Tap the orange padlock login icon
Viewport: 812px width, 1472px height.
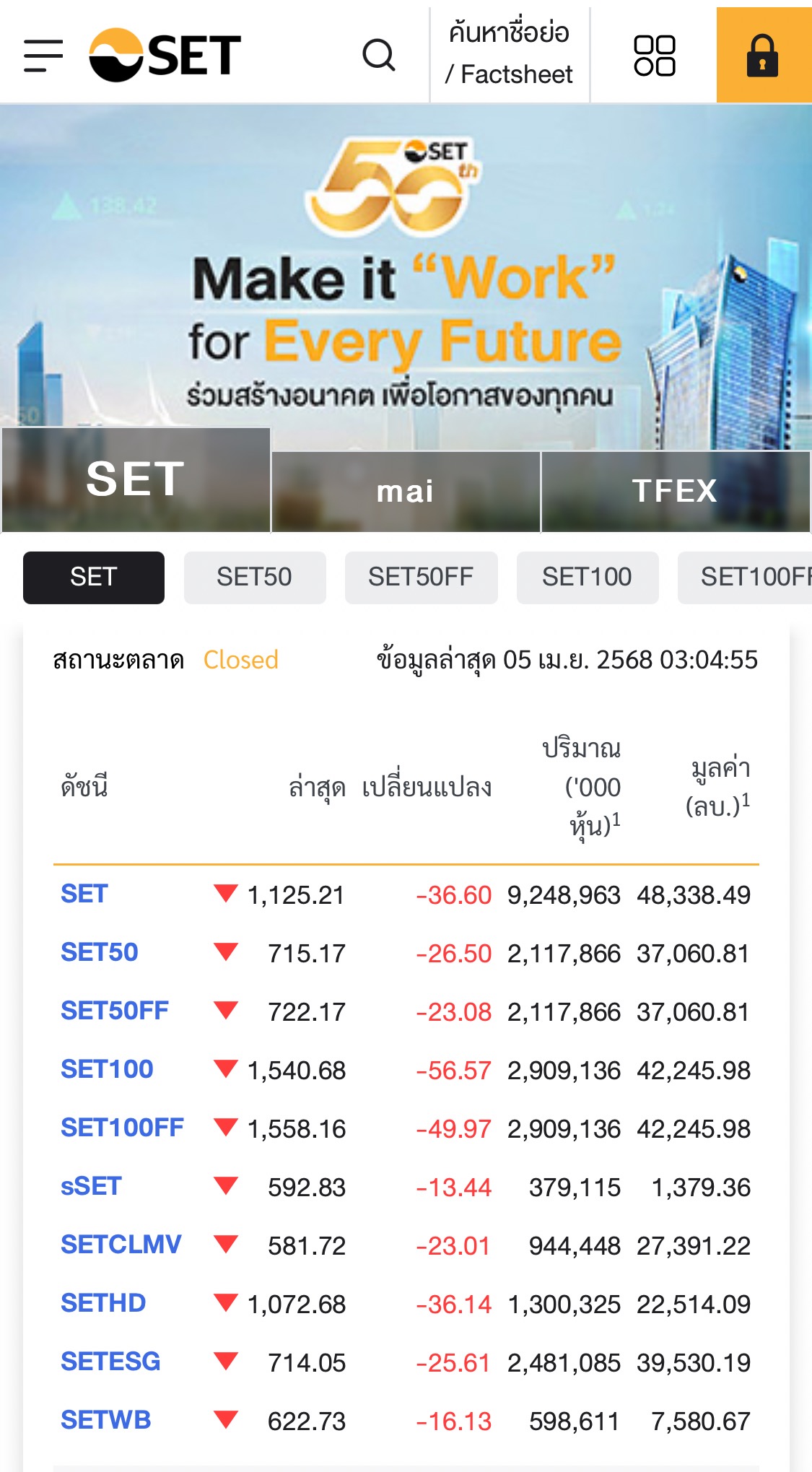762,56
